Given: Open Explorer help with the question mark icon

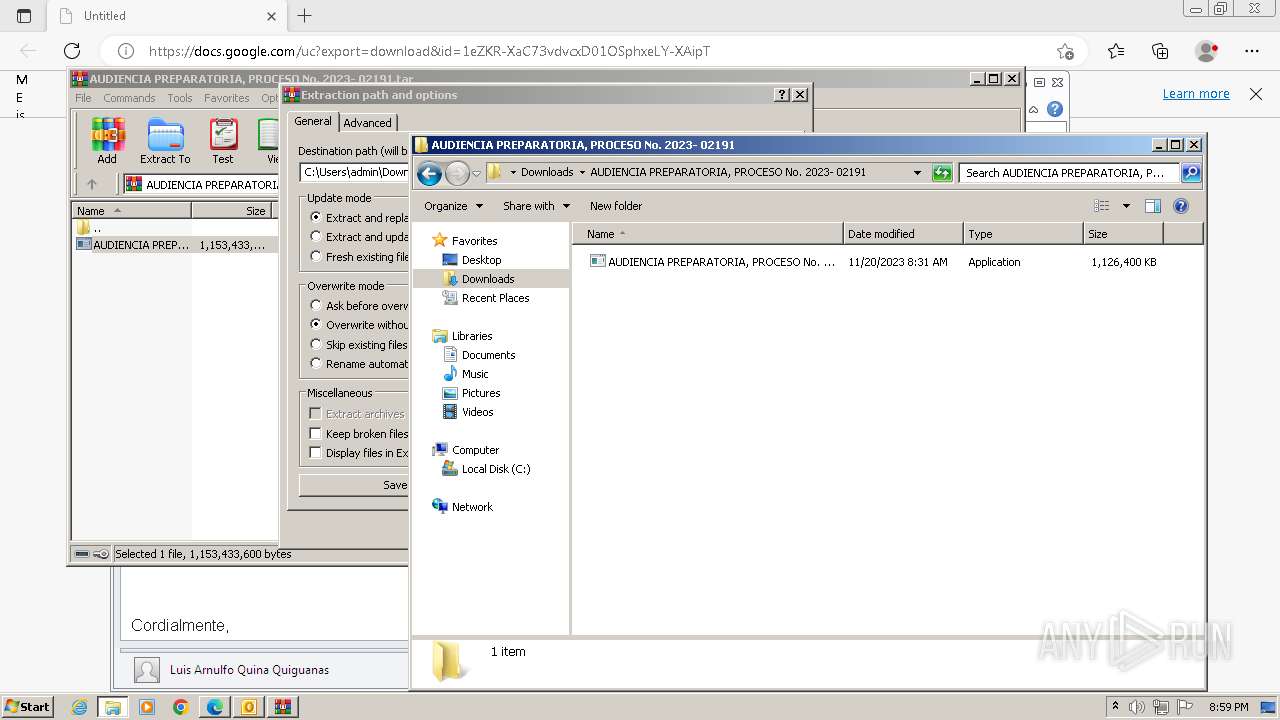Looking at the screenshot, I should tap(1181, 206).
